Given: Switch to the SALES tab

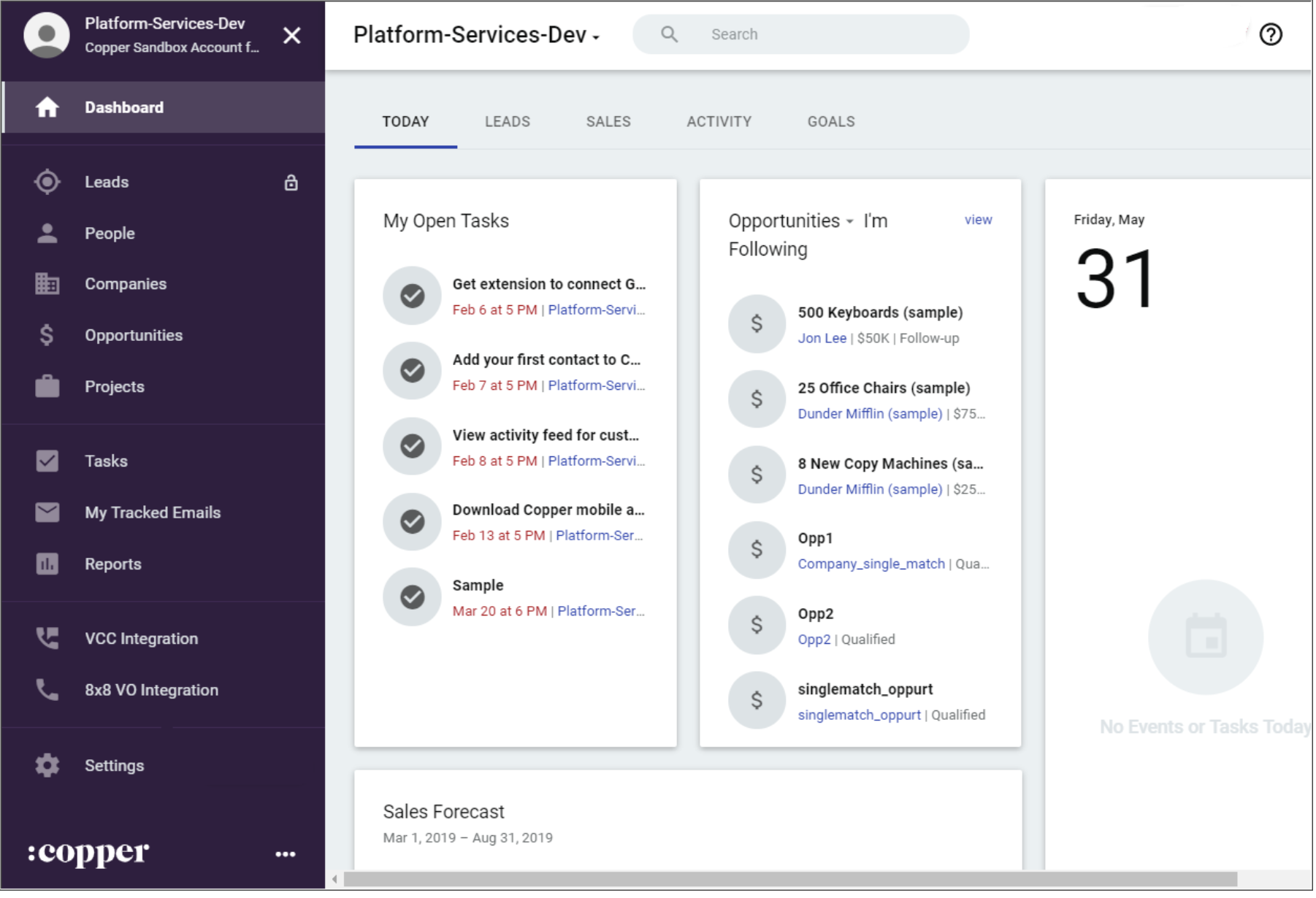Looking at the screenshot, I should 608,122.
